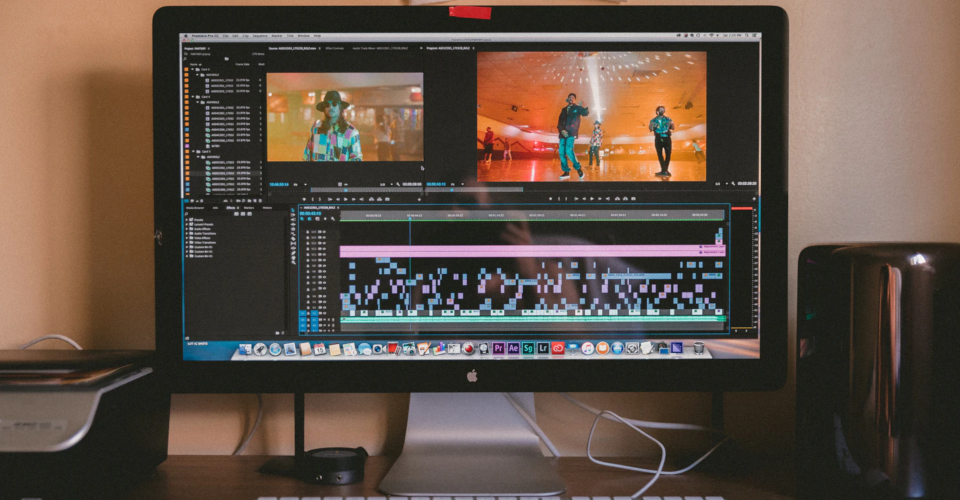Toggle V1 track output eye
960x500 pixels.
pyautogui.click(x=324, y=313)
